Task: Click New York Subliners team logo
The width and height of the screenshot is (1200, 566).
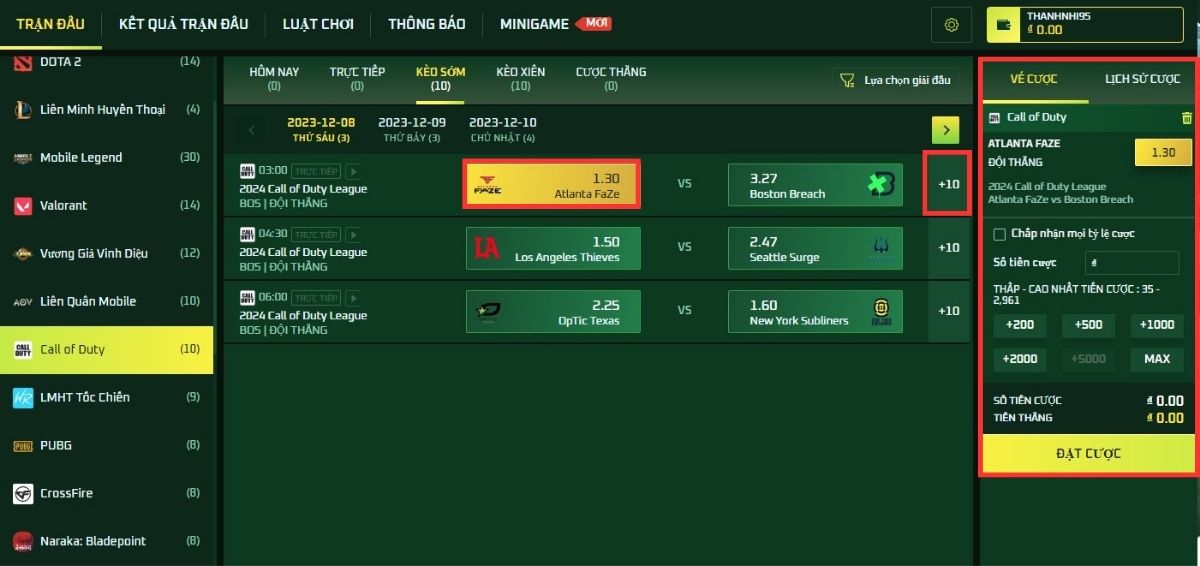Action: [x=880, y=311]
